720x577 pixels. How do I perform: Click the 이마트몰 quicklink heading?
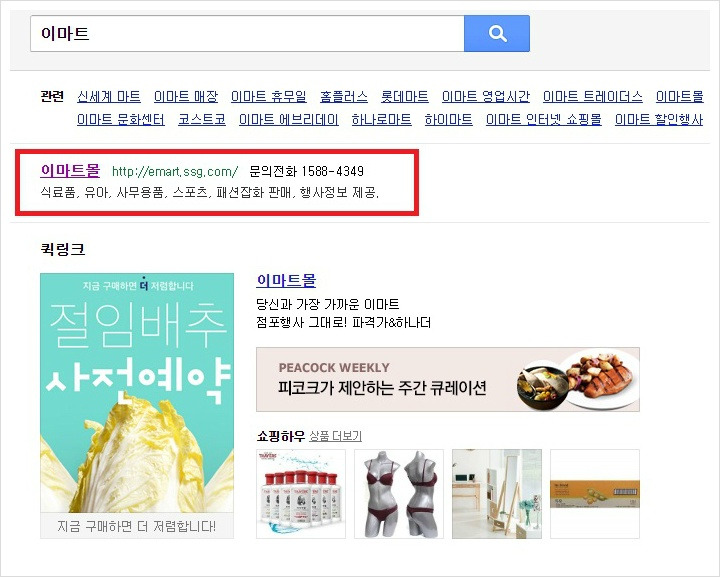tap(286, 280)
